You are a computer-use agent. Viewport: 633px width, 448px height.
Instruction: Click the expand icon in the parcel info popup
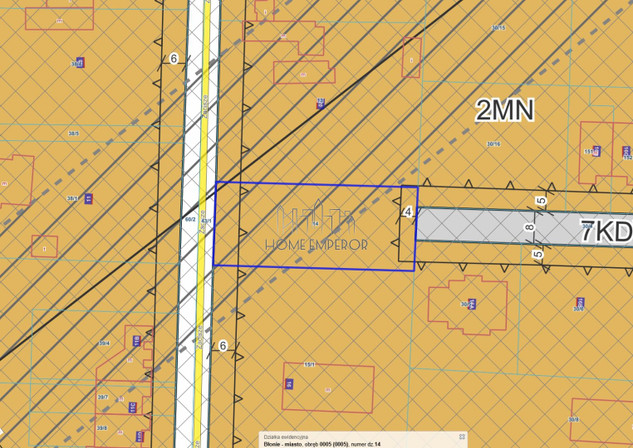461,437
